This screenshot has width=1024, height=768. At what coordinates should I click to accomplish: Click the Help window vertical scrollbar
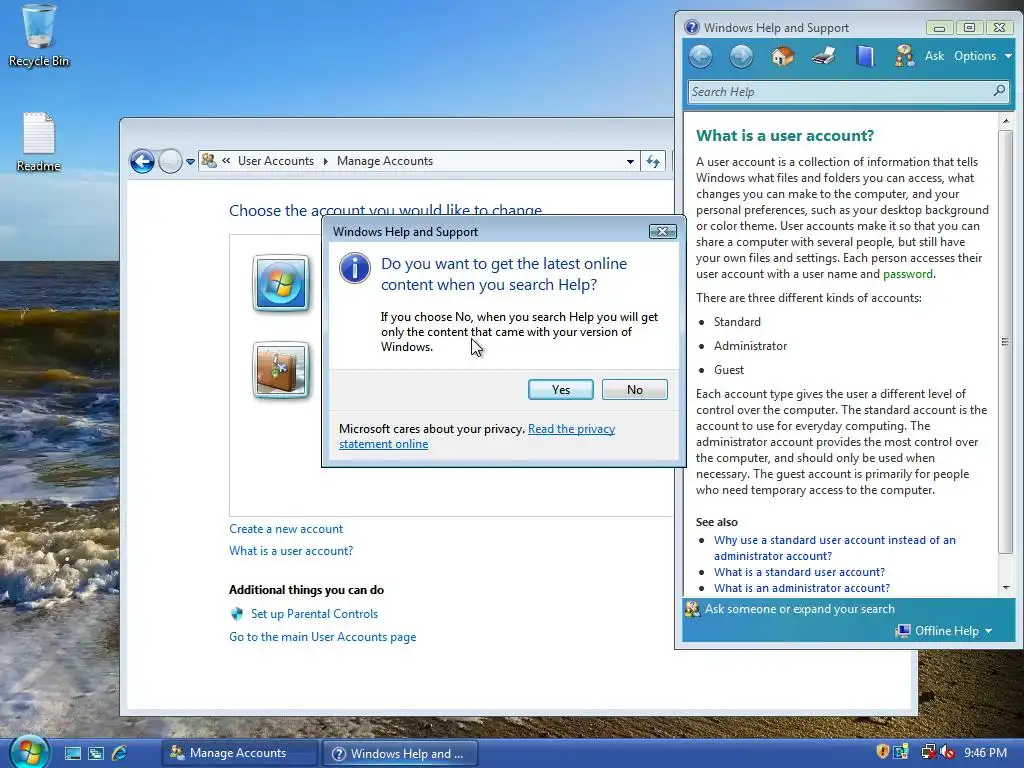click(1006, 342)
